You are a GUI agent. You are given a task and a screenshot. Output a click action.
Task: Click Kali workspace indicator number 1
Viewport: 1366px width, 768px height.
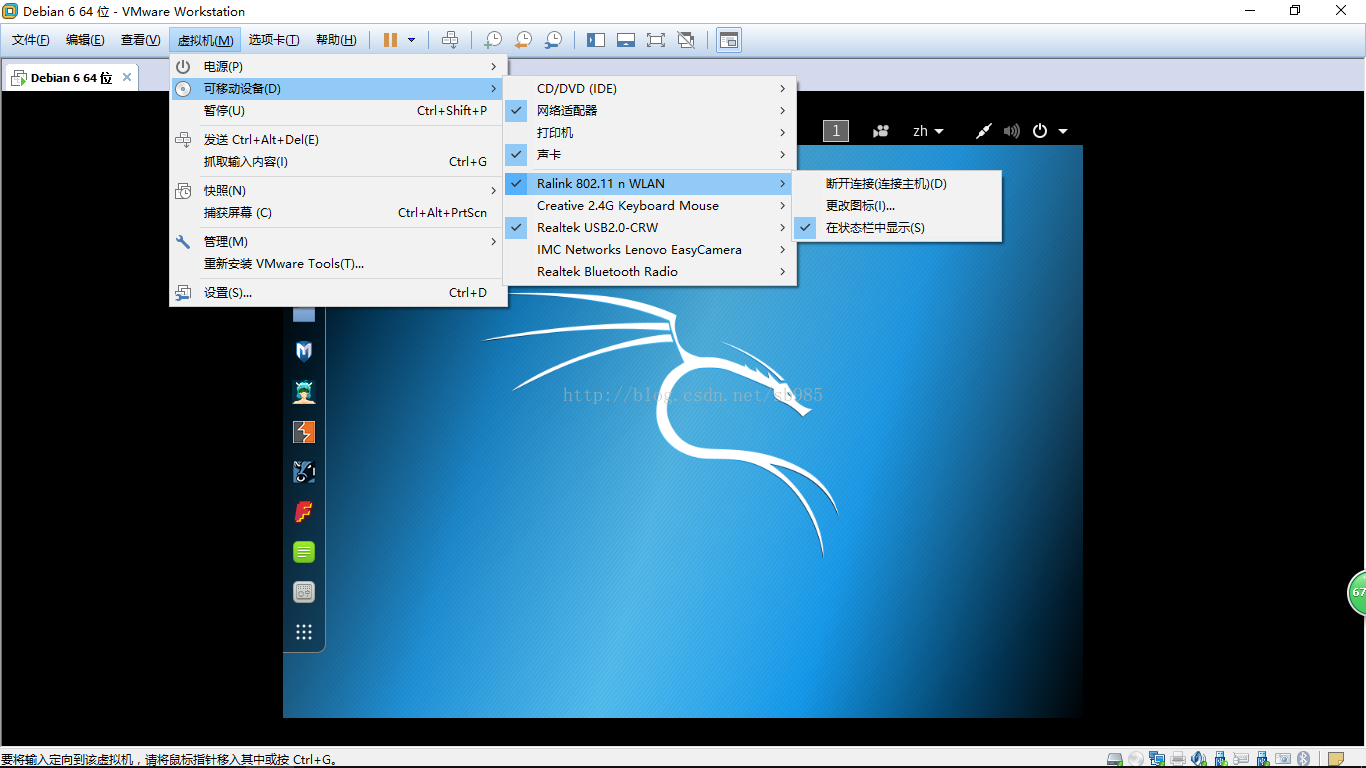point(835,131)
